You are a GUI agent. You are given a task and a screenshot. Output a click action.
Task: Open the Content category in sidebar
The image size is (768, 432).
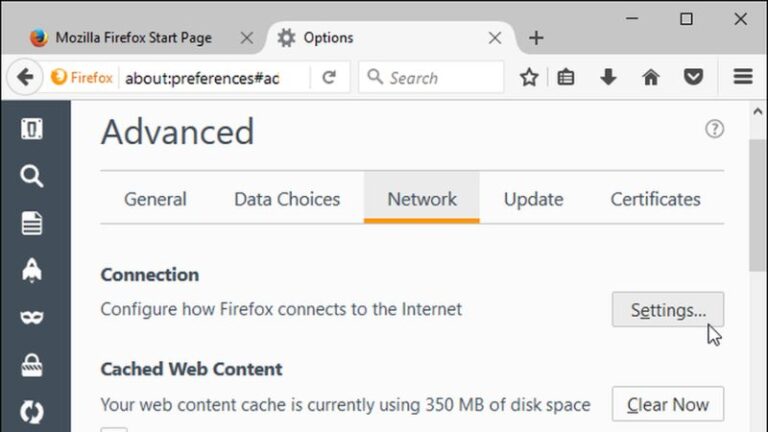[x=32, y=223]
